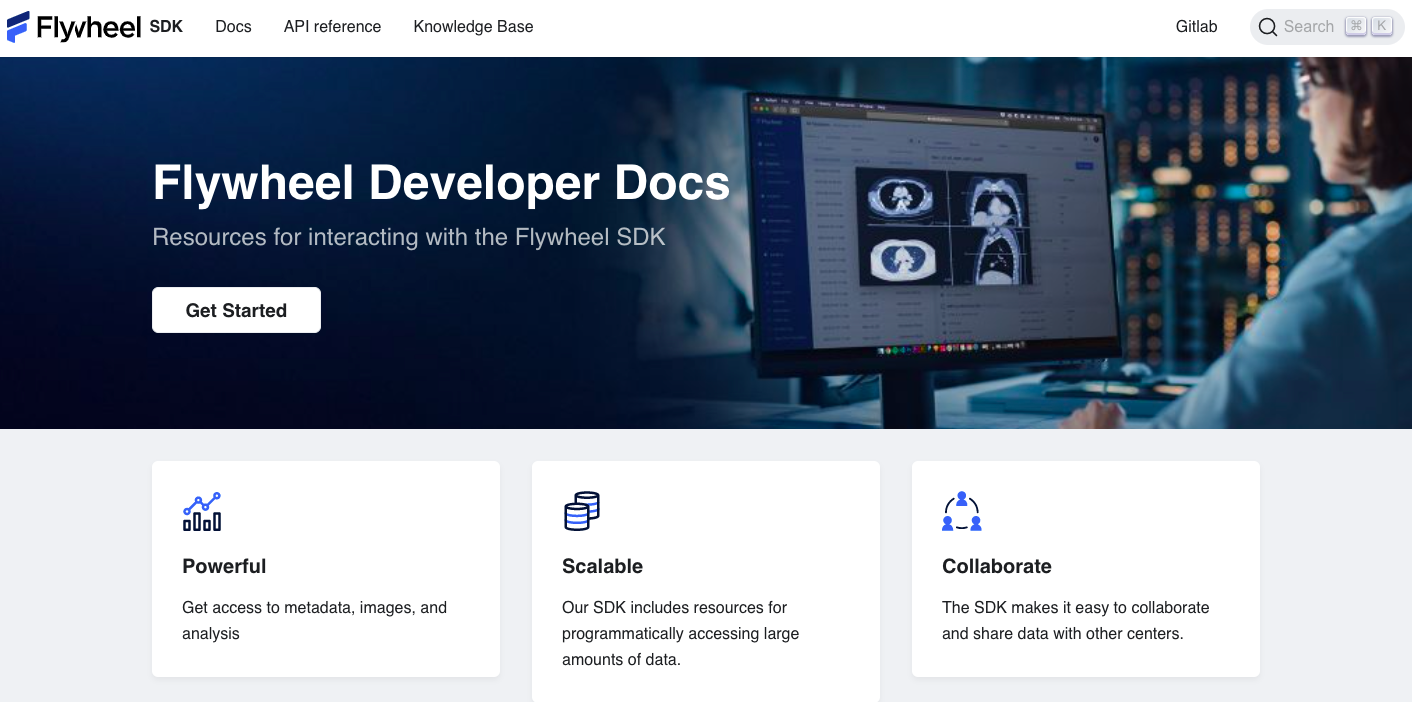The image size is (1412, 702).
Task: Open the Gitlab link
Action: (x=1196, y=27)
